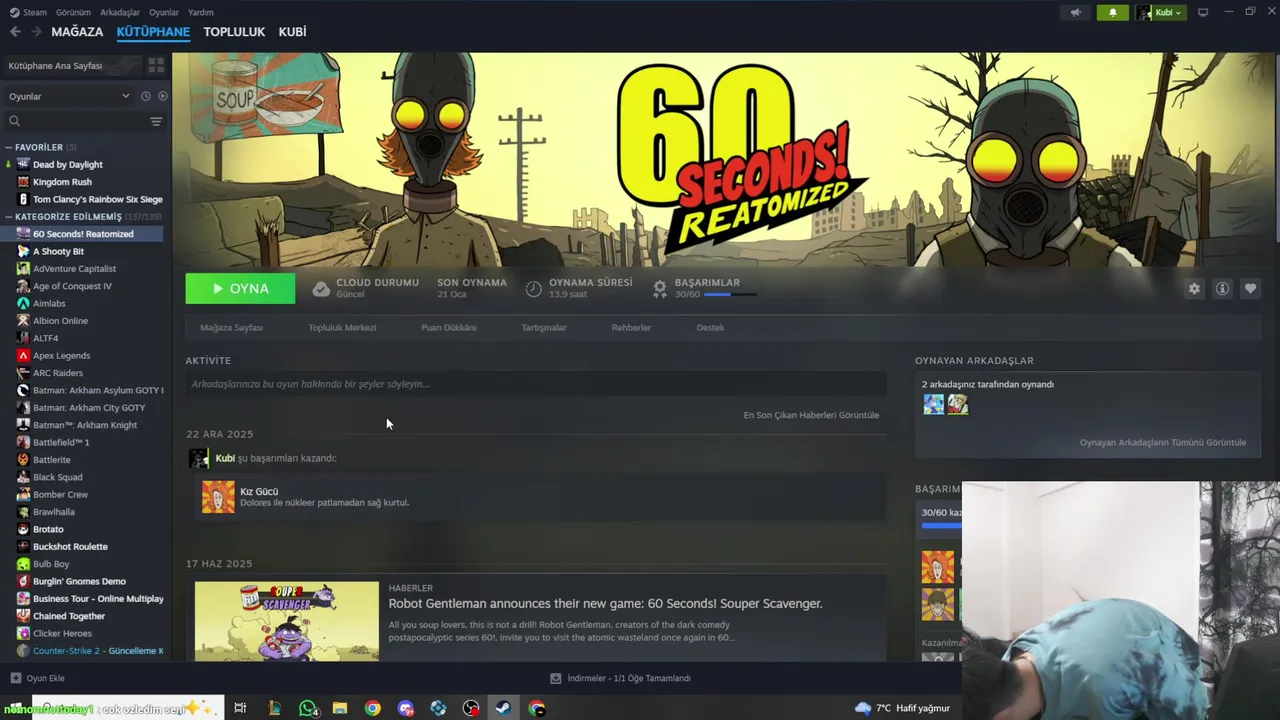Screen dimensions: 1280x720
Task: Select second friend avatar who played
Action: click(958, 404)
